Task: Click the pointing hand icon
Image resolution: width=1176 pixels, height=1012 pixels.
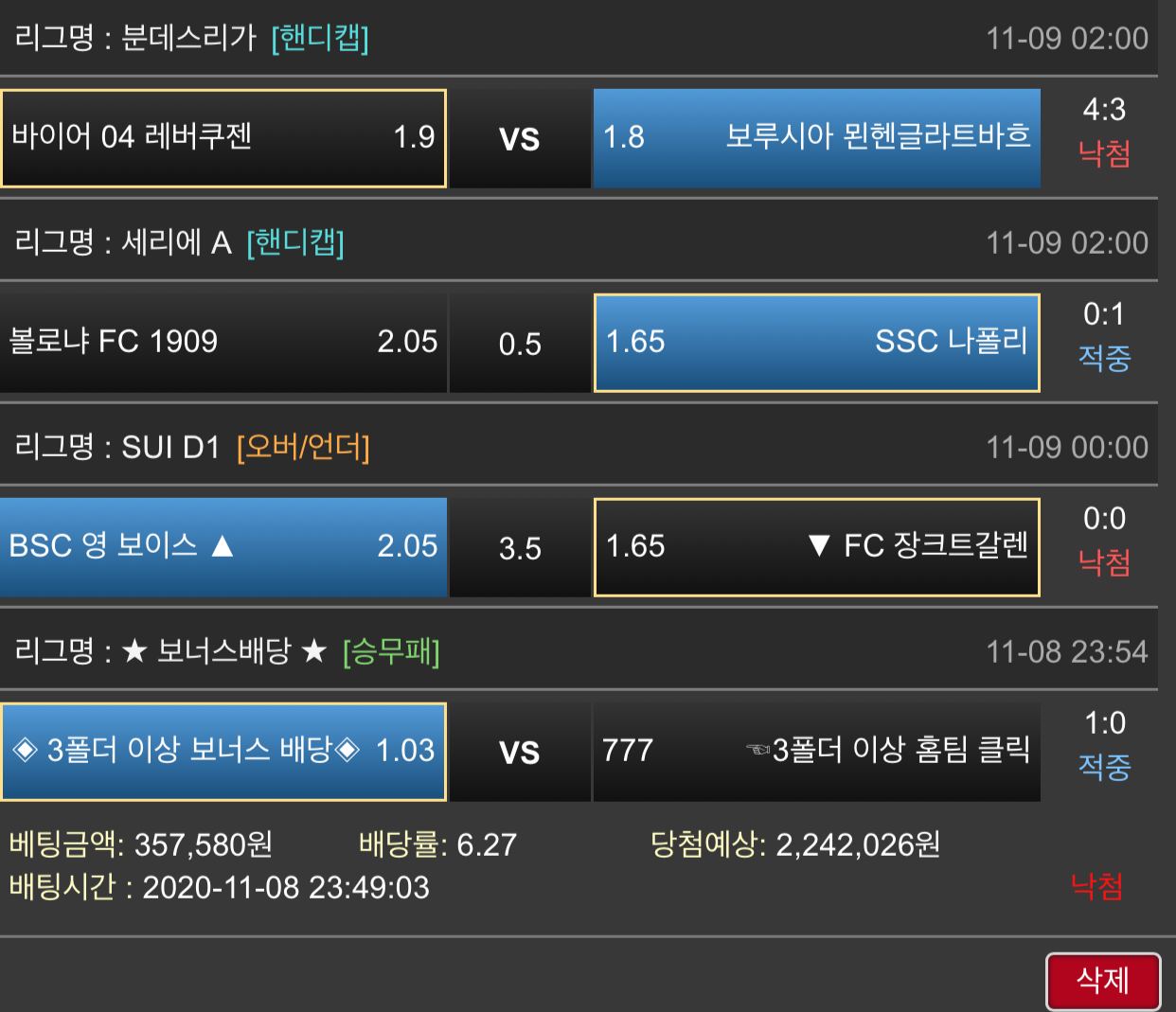Action: [x=758, y=752]
